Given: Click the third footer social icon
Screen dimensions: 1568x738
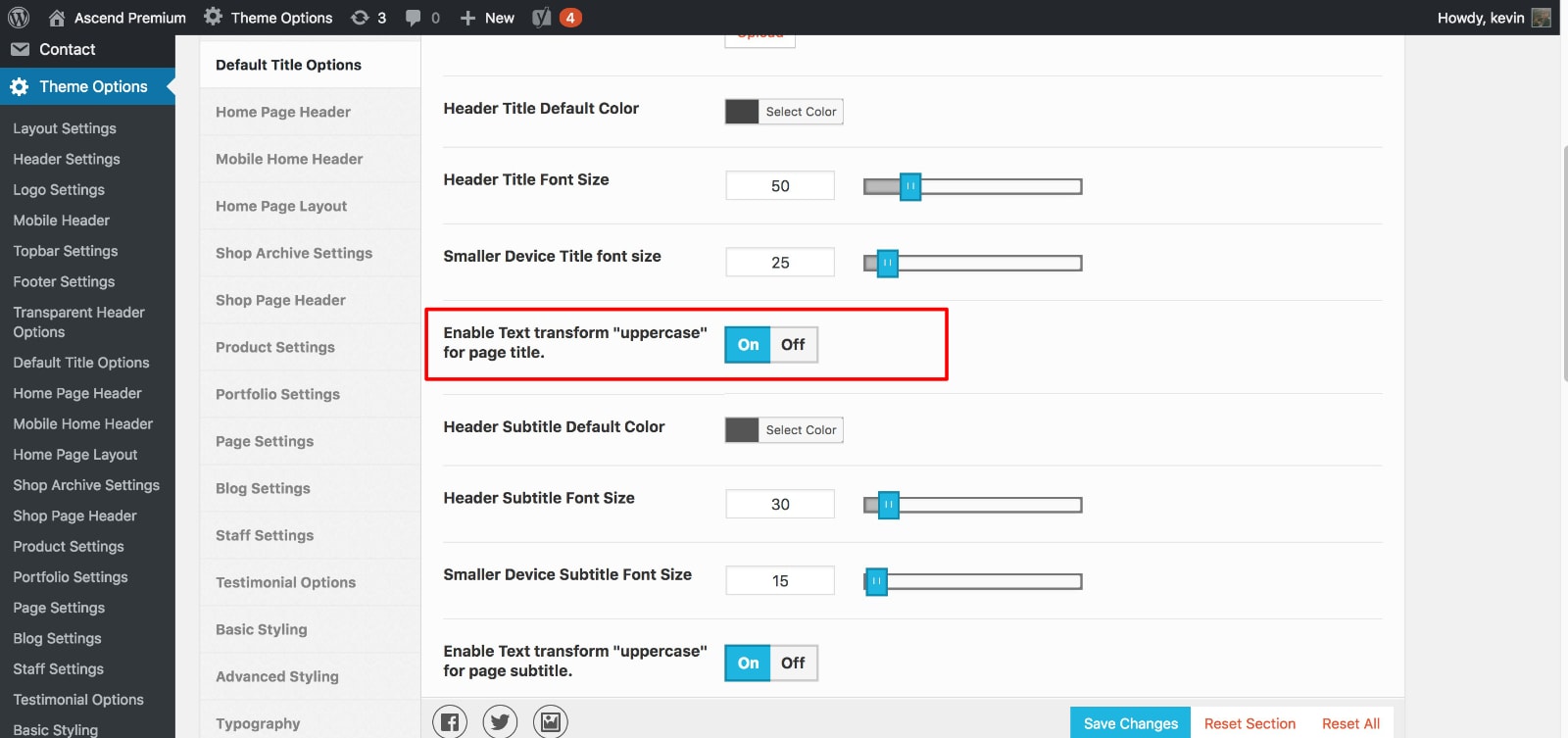Looking at the screenshot, I should pos(551,722).
